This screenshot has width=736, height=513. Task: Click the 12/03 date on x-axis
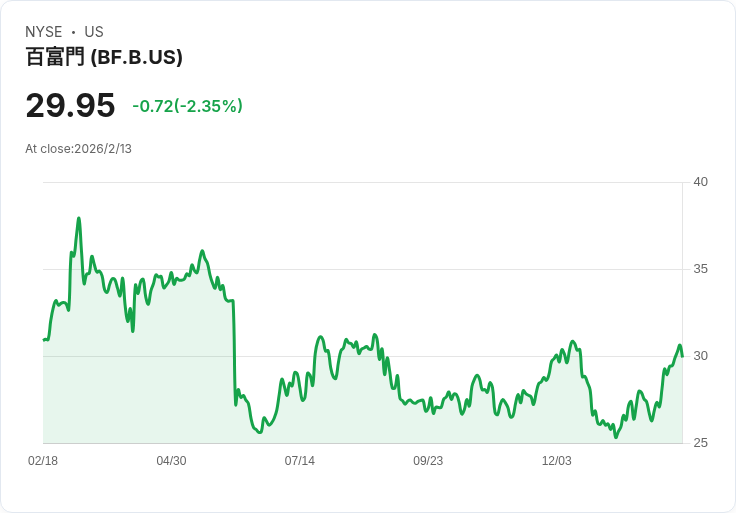tap(556, 461)
